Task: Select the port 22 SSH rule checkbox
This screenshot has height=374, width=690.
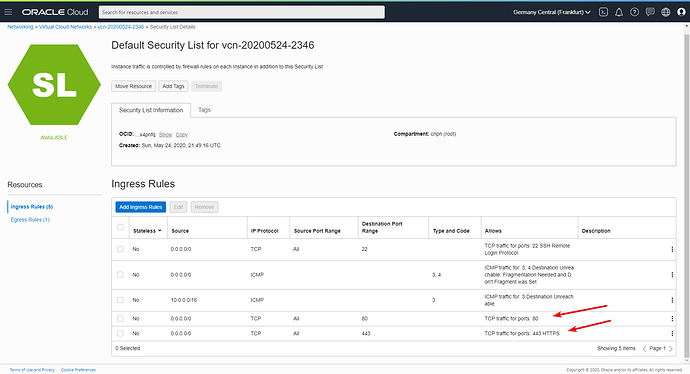Action: [x=120, y=249]
